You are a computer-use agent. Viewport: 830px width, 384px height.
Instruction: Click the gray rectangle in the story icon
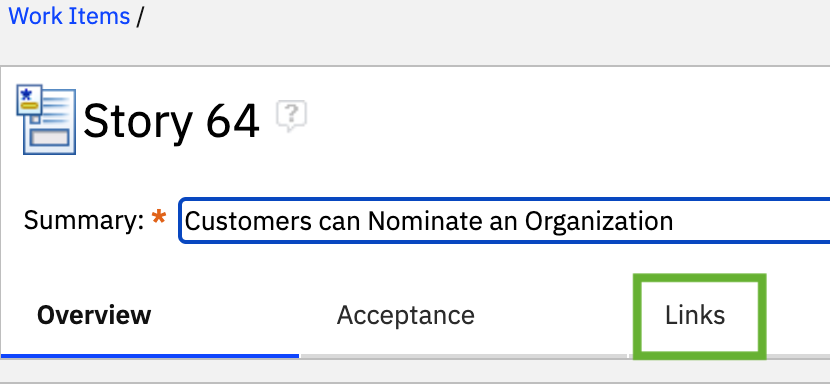[49, 138]
